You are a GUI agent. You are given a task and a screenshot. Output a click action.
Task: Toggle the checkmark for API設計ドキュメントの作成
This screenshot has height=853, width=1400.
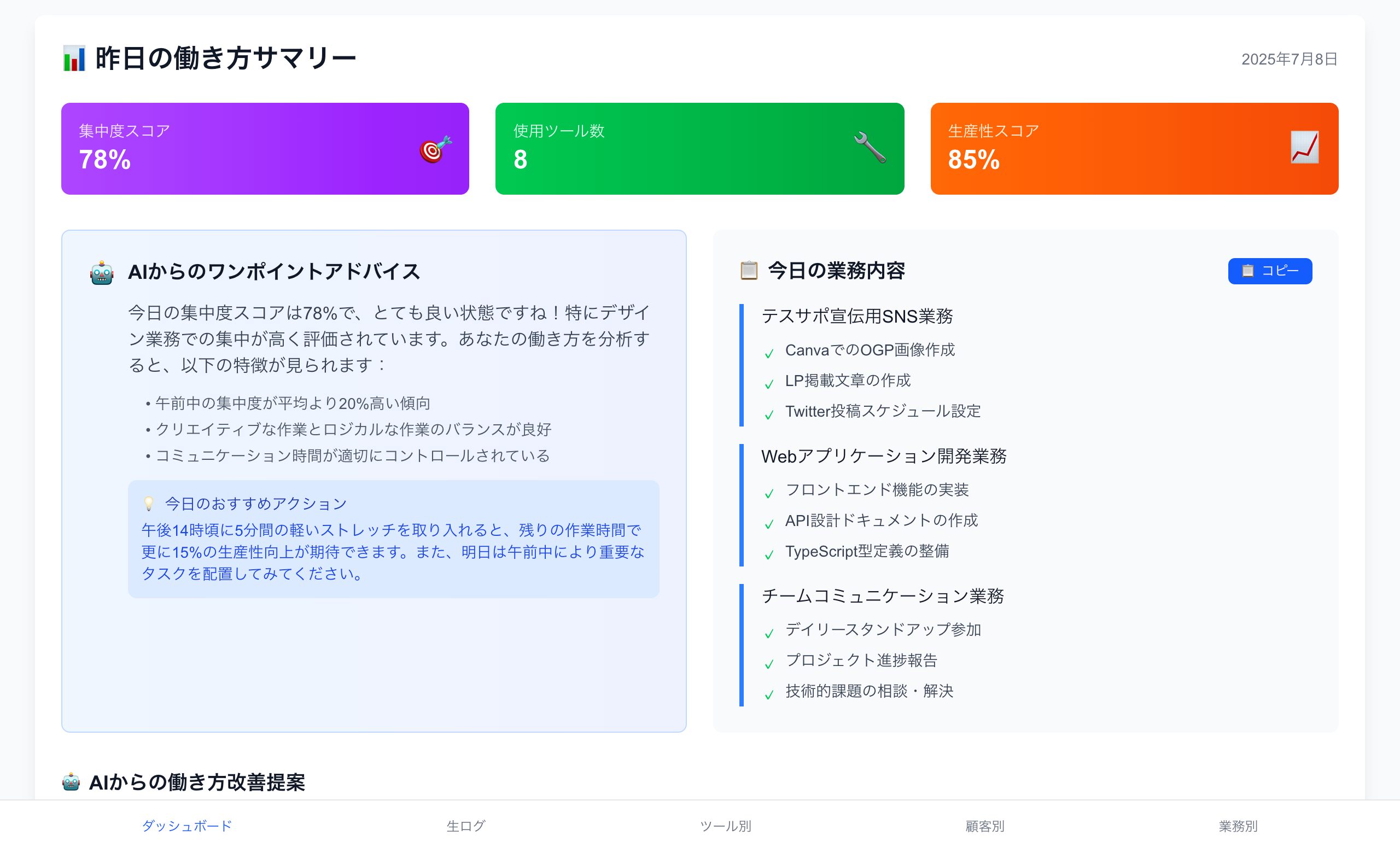pyautogui.click(x=771, y=522)
